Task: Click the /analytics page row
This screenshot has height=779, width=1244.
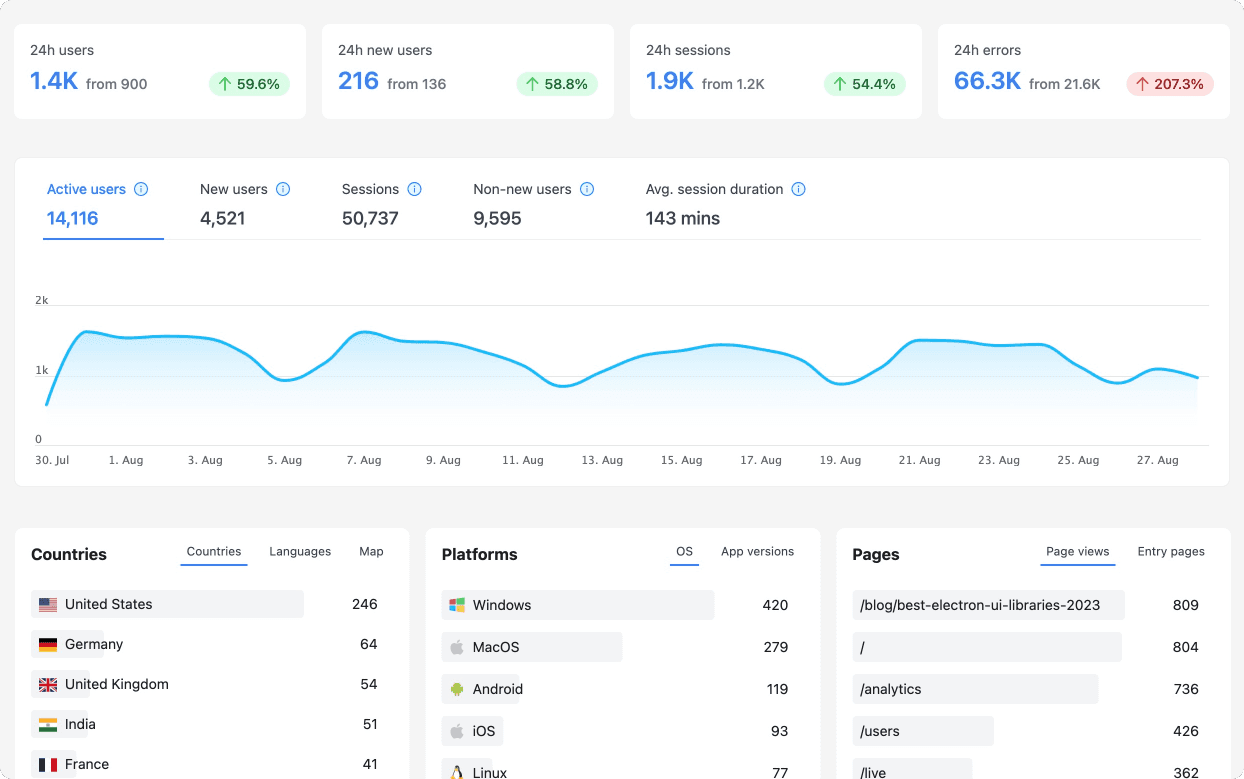Action: point(975,689)
